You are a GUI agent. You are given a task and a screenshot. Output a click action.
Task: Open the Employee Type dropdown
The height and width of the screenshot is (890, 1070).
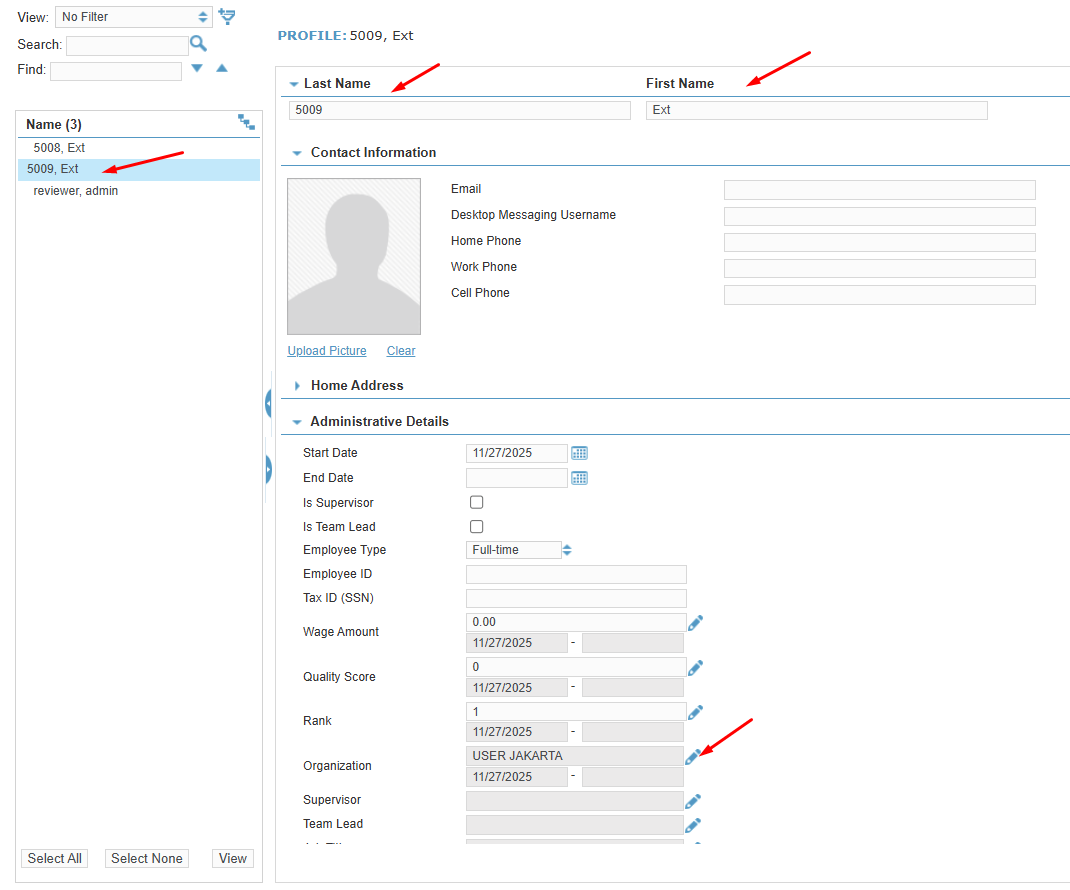(x=519, y=550)
